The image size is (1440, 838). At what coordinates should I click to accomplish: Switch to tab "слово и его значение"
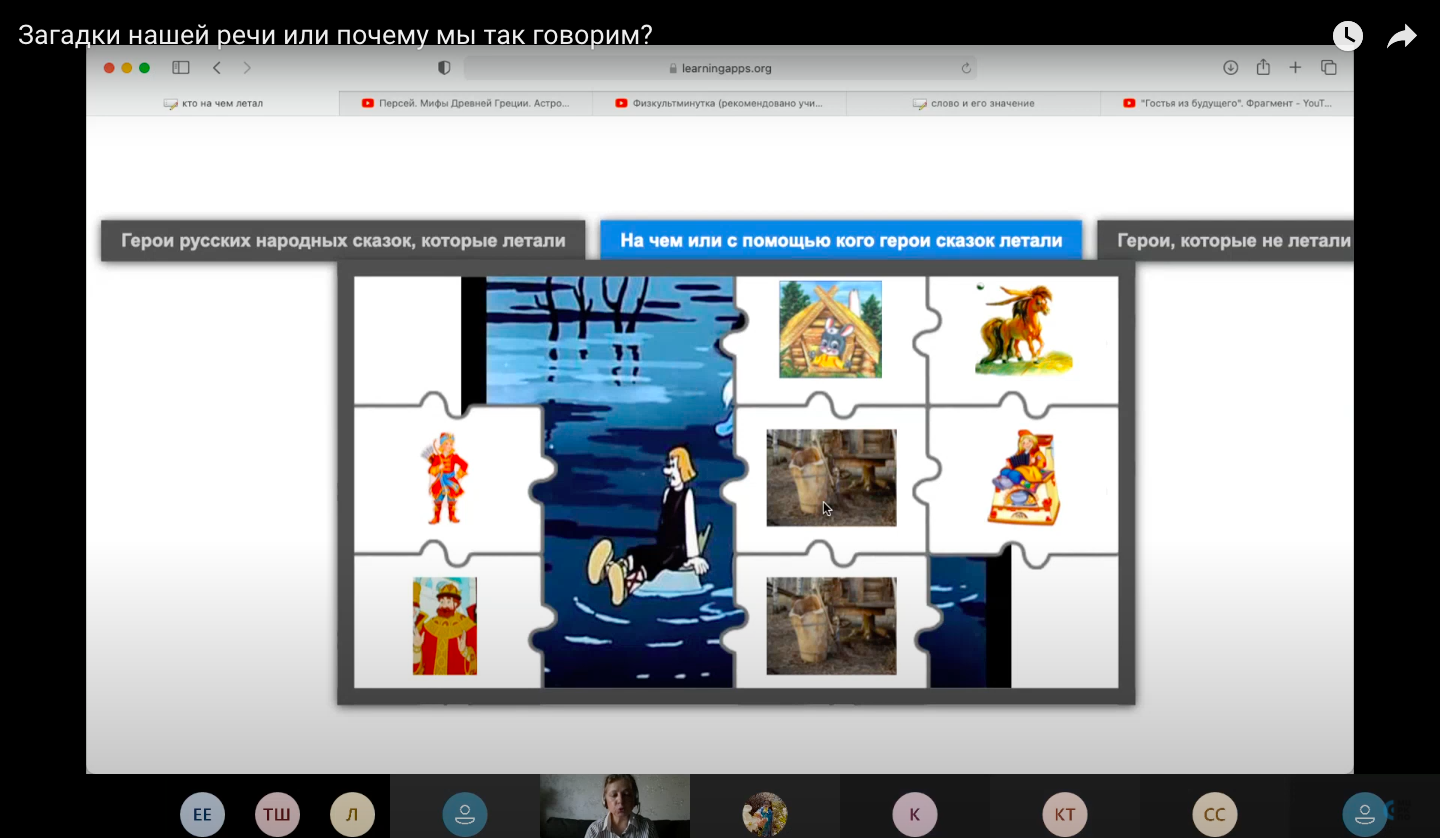pos(973,103)
